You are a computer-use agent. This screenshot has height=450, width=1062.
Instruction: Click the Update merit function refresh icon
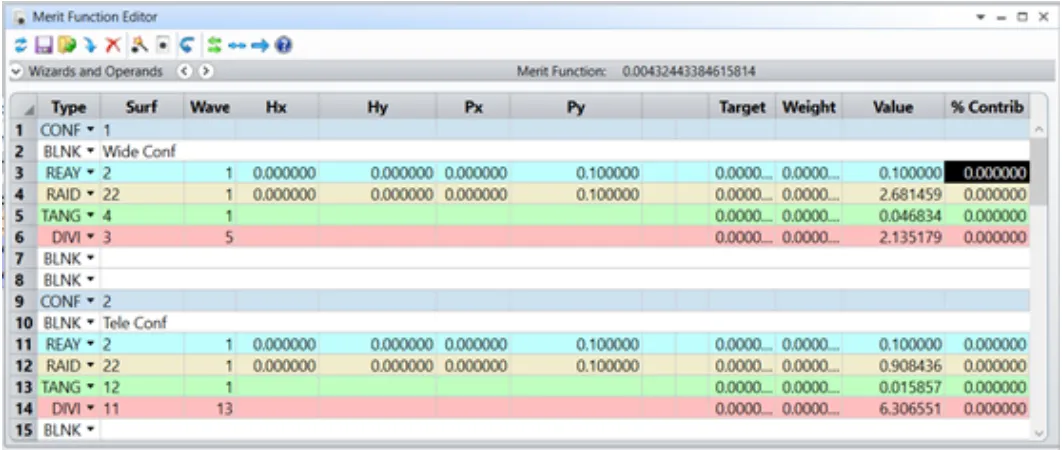(x=21, y=46)
